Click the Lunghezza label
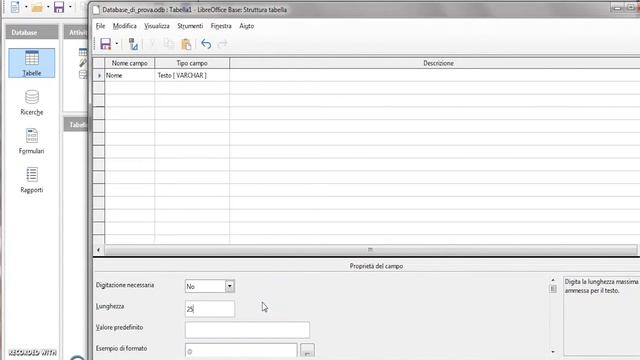The height and width of the screenshot is (360, 640). 110,306
